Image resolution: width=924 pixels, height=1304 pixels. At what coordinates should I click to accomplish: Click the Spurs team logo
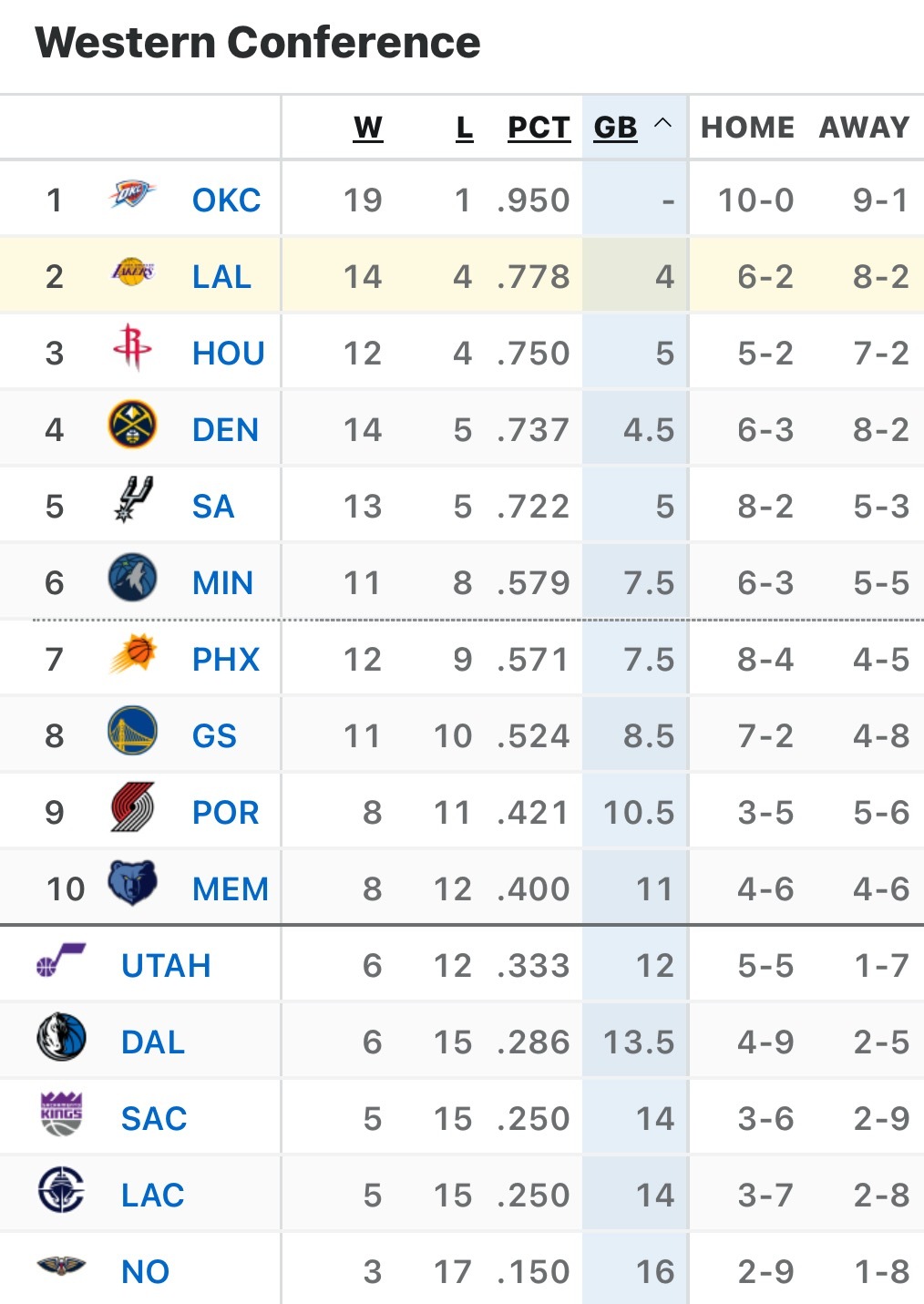pos(133,500)
